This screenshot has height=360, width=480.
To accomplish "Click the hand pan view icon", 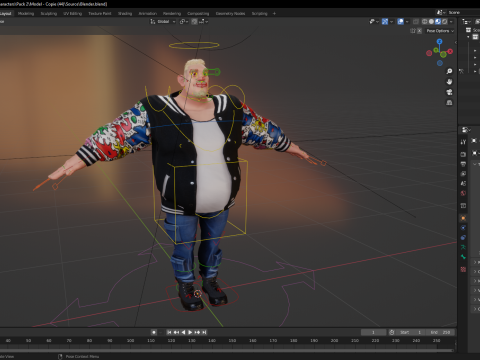I will coord(449,81).
